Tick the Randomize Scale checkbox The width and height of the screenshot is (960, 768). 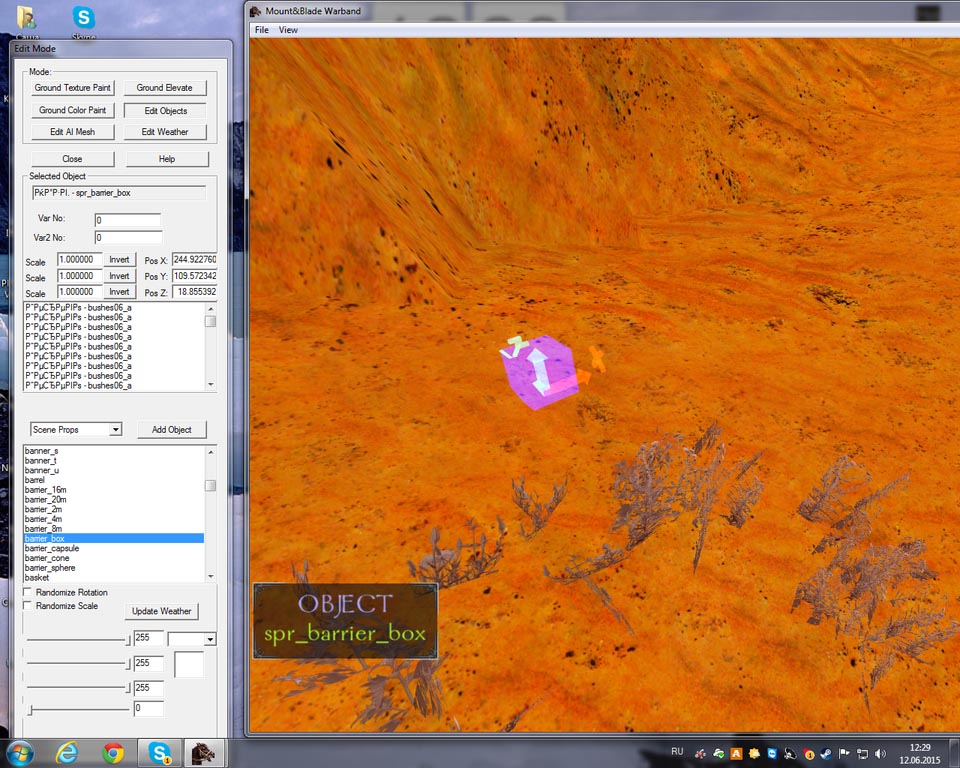click(x=28, y=606)
